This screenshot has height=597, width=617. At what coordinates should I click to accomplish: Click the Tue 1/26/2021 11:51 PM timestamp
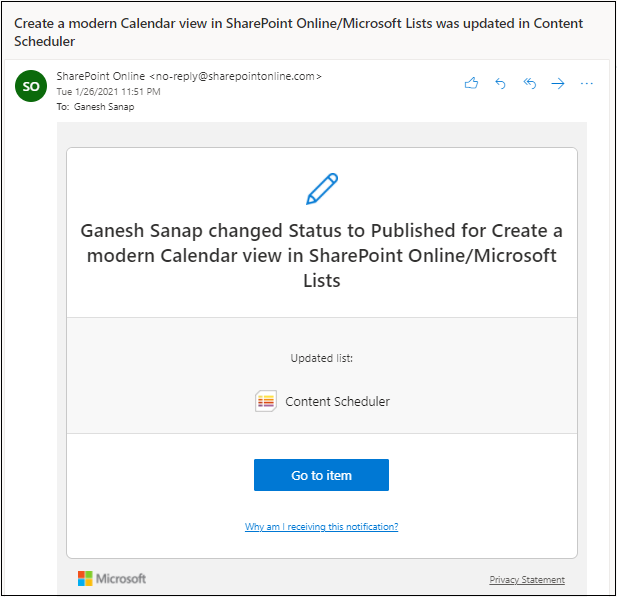tap(108, 92)
